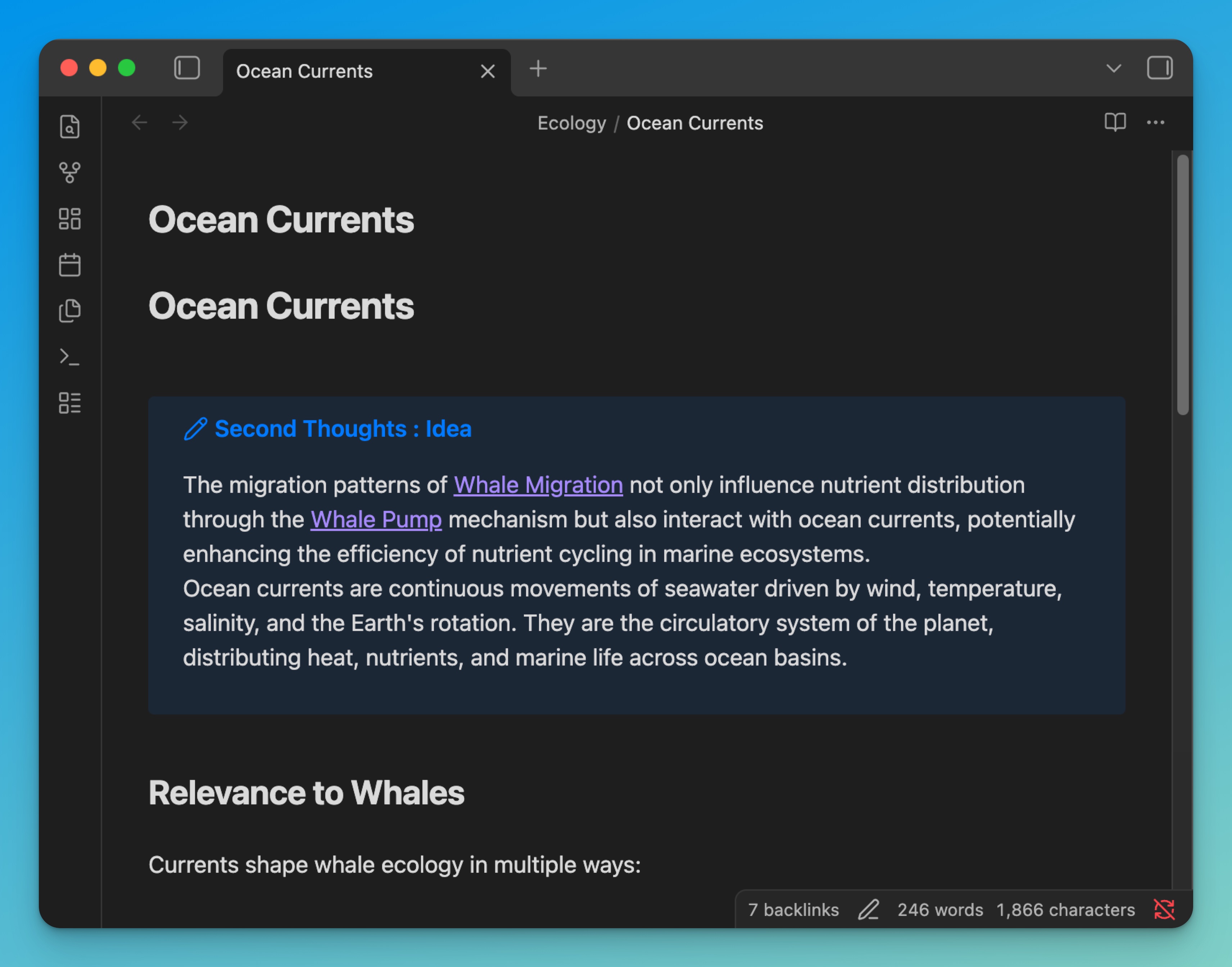
Task: Select the Ocean Currents tab
Action: 305,71
